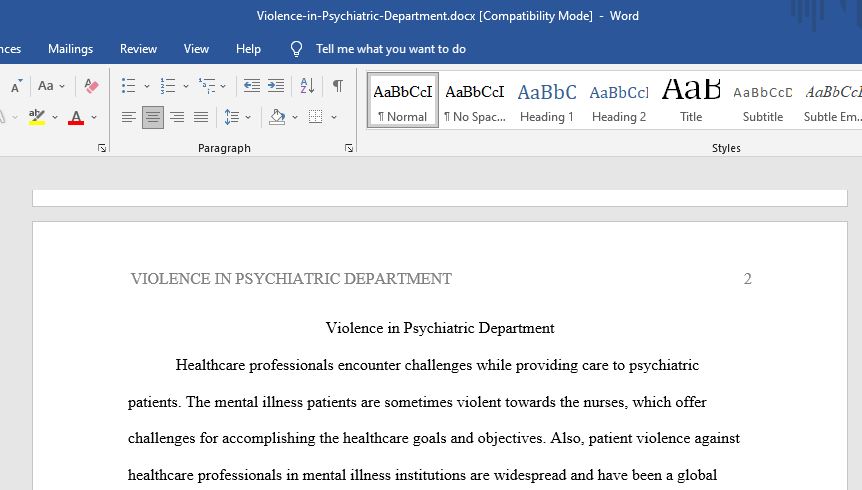Click Tell me what you want to do field
862x490 pixels.
click(x=391, y=49)
